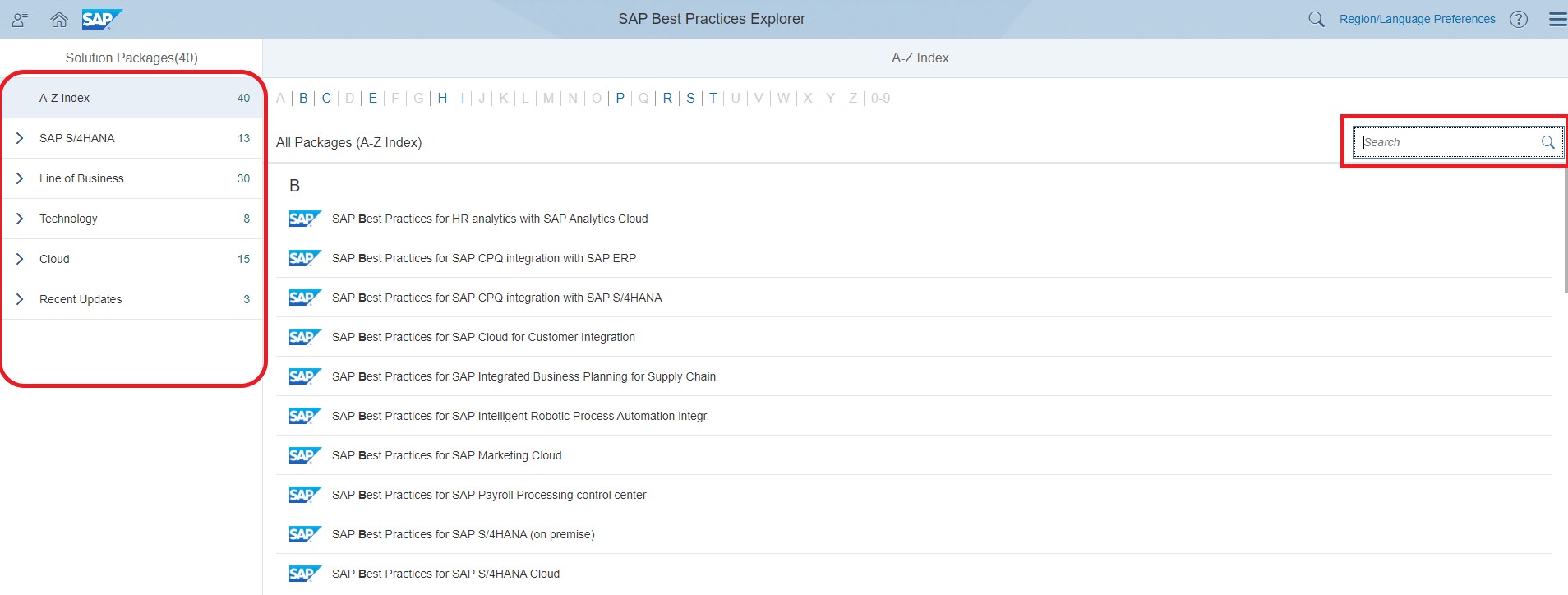Jump to letter S in index
This screenshot has width=1568, height=595.
[690, 98]
